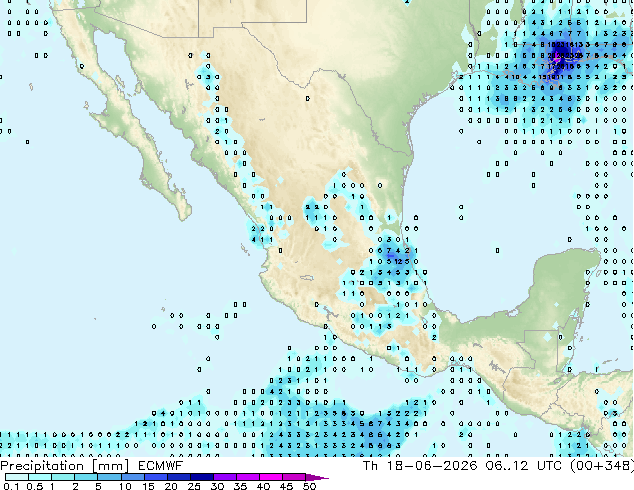
Task: Click the legend value '0.1'
Action: click(x=11, y=486)
